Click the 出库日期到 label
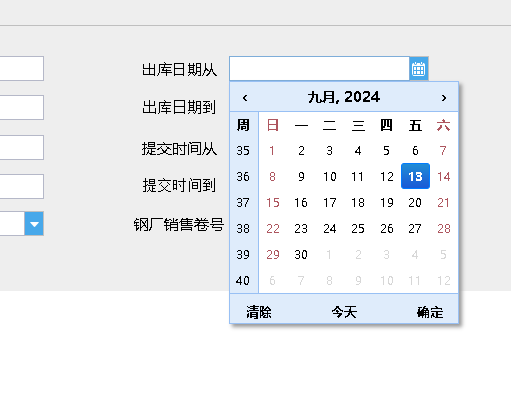Screen dimensions: 511x401 (x=179, y=107)
